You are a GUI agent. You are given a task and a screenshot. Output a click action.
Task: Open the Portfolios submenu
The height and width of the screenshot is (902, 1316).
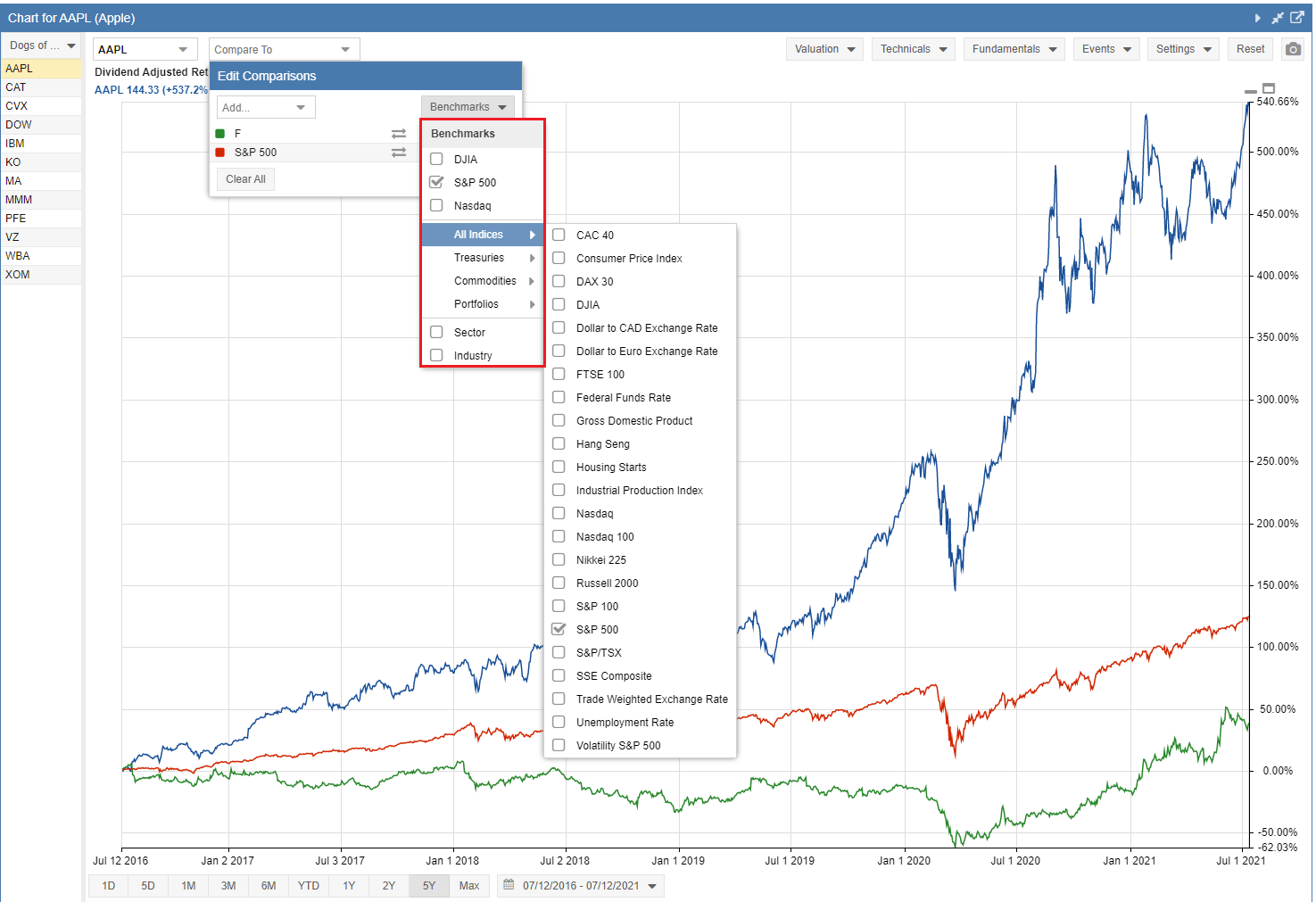pyautogui.click(x=483, y=304)
